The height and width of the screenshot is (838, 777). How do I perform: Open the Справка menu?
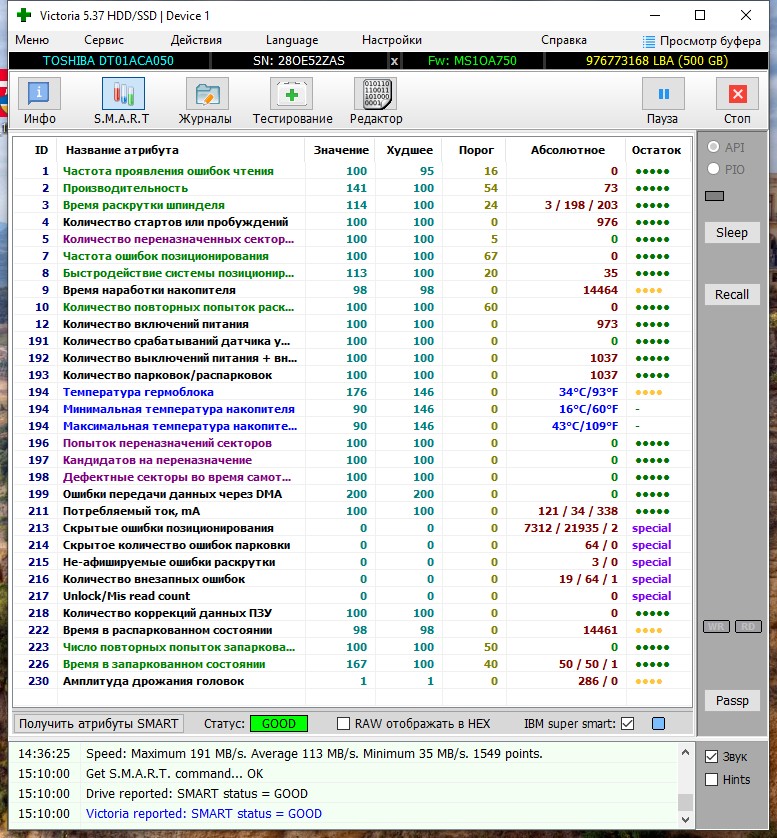[564, 40]
